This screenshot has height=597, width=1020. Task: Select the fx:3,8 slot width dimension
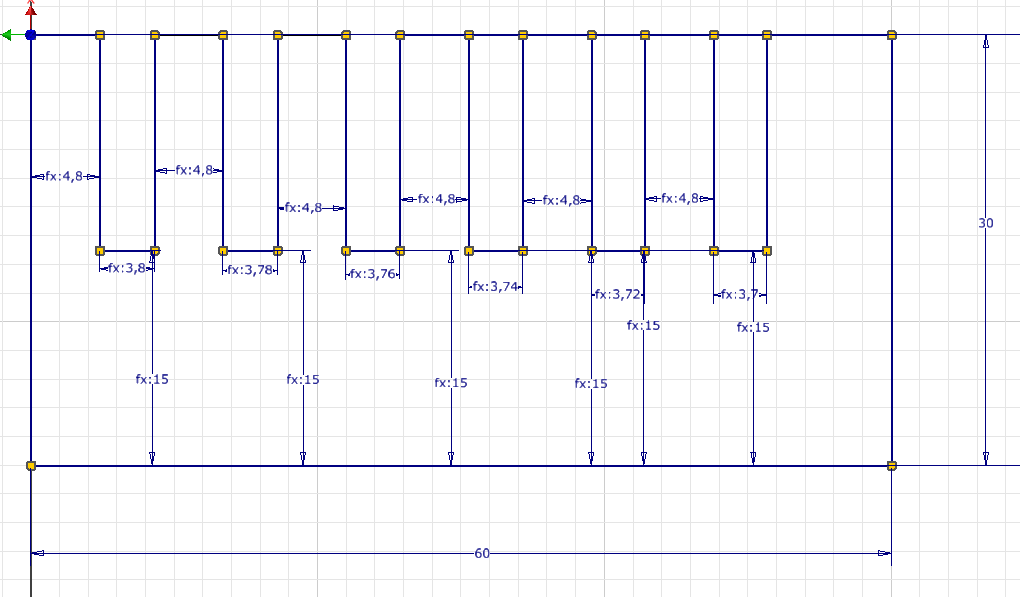pos(127,268)
